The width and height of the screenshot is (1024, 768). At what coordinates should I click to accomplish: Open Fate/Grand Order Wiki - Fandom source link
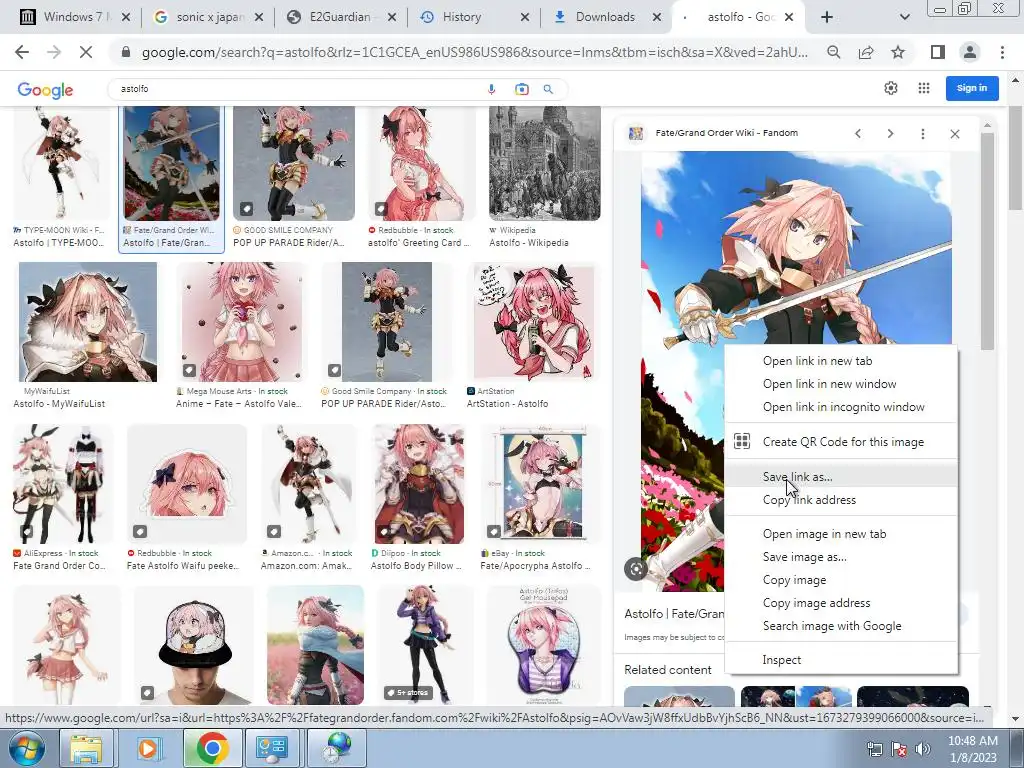point(726,133)
